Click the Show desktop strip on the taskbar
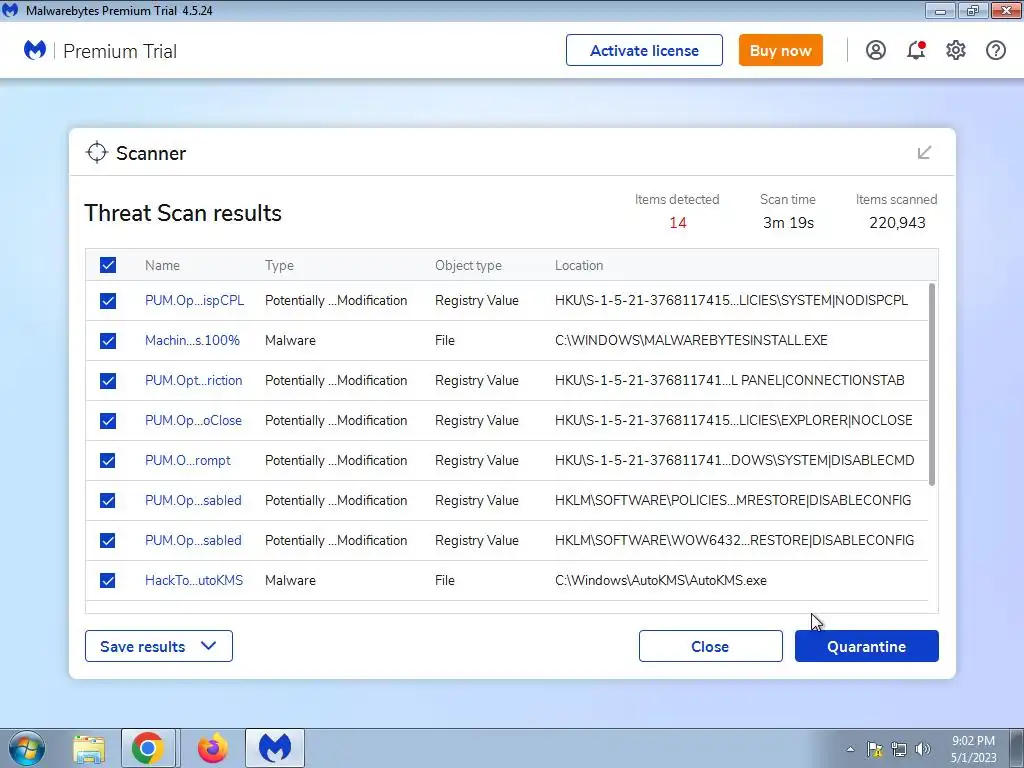 click(x=1017, y=748)
